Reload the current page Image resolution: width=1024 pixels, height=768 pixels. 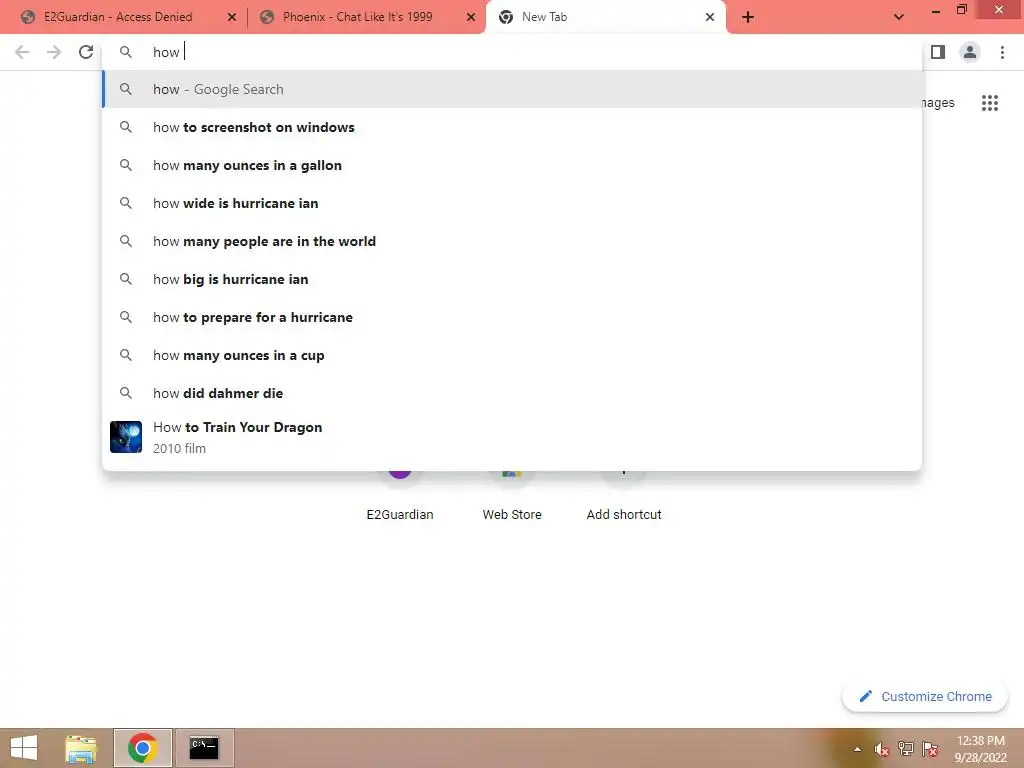(x=86, y=52)
